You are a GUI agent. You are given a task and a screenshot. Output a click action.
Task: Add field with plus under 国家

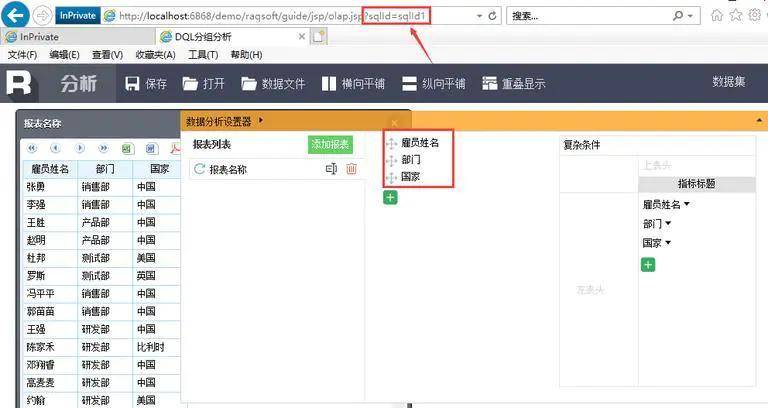390,198
